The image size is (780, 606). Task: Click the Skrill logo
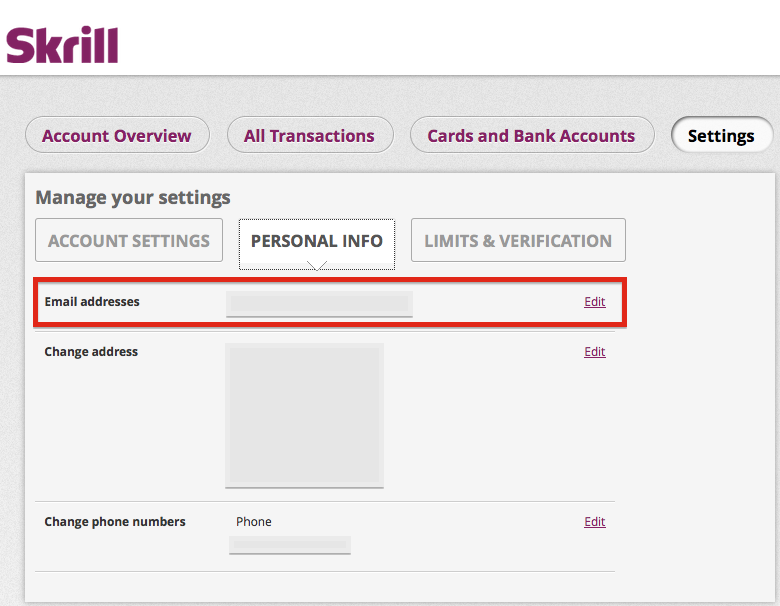[x=62, y=45]
